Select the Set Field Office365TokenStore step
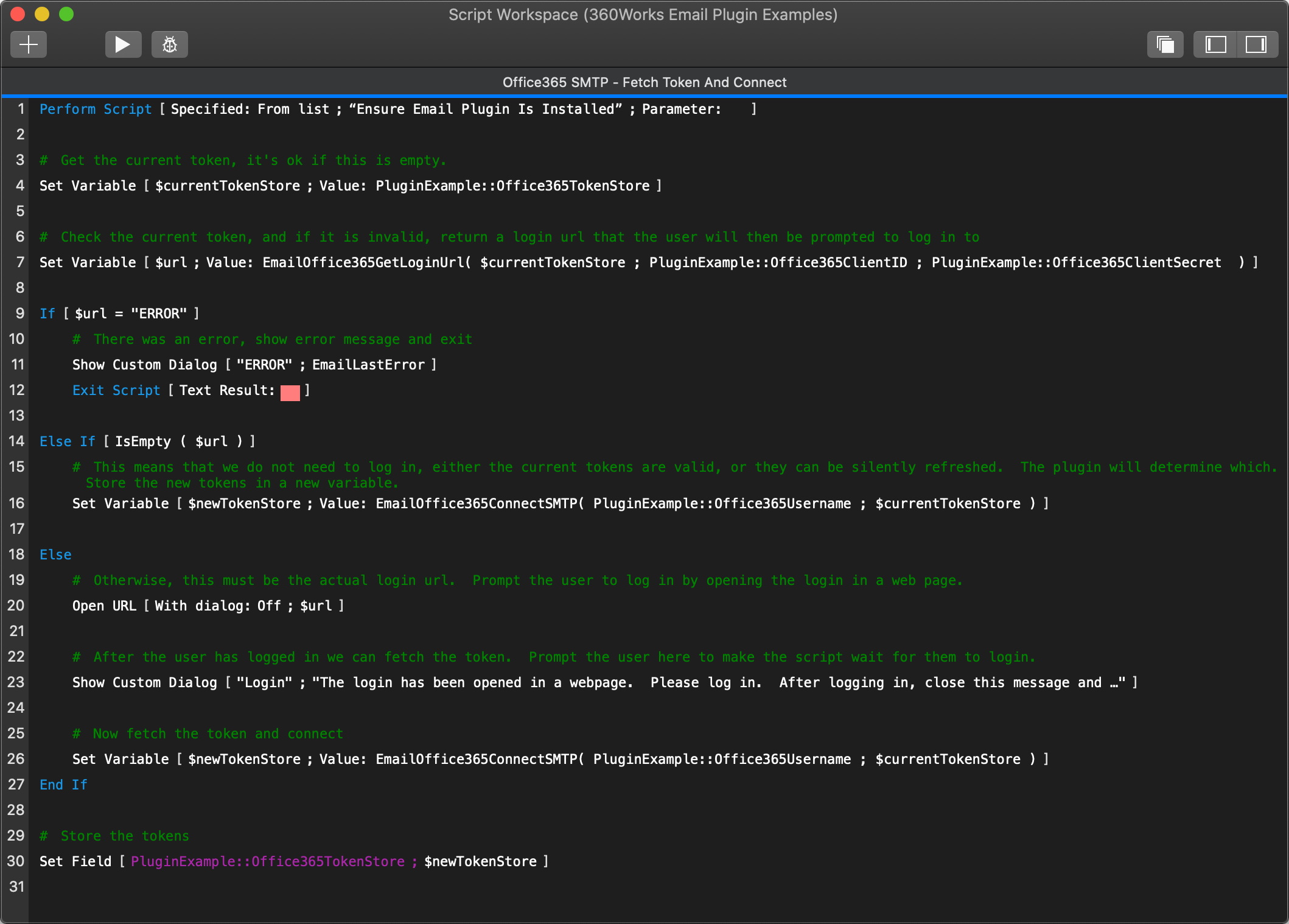 tap(294, 861)
